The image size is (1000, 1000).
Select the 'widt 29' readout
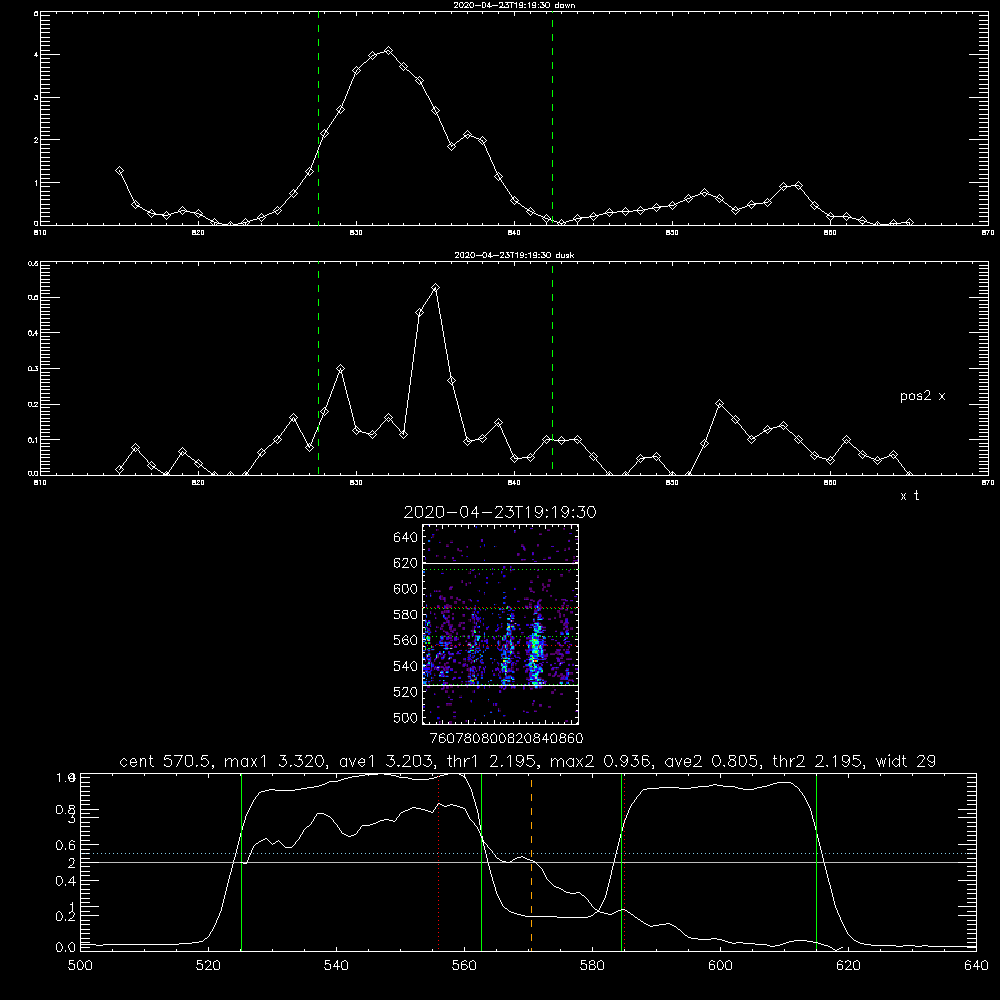[906, 761]
